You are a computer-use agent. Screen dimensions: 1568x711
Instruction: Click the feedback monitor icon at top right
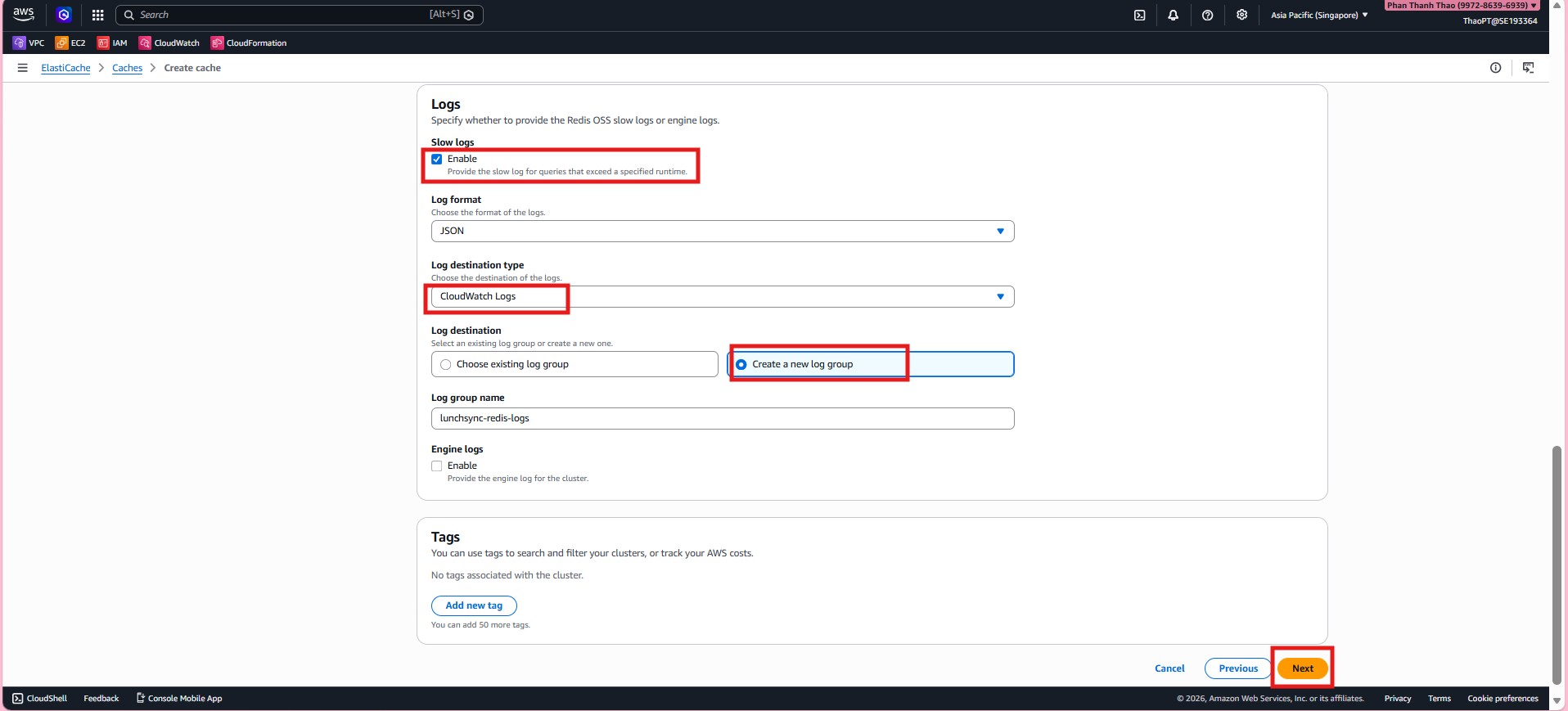(1528, 68)
